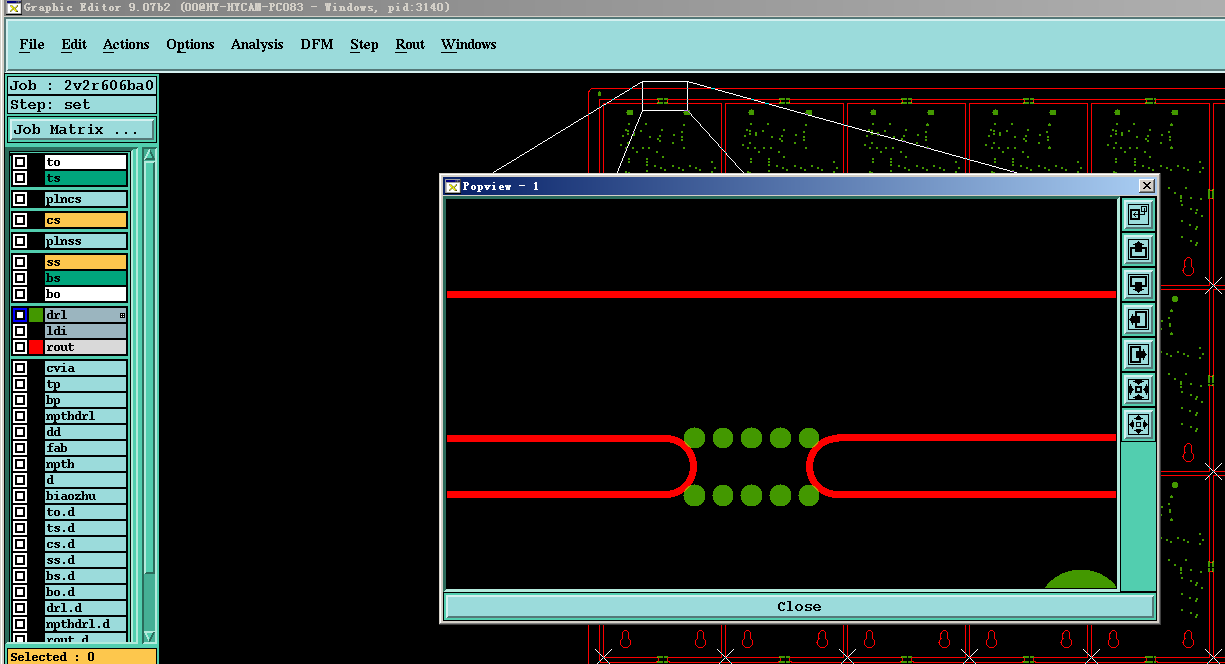Close the Popview window with X
The image size is (1225, 664).
[1146, 186]
